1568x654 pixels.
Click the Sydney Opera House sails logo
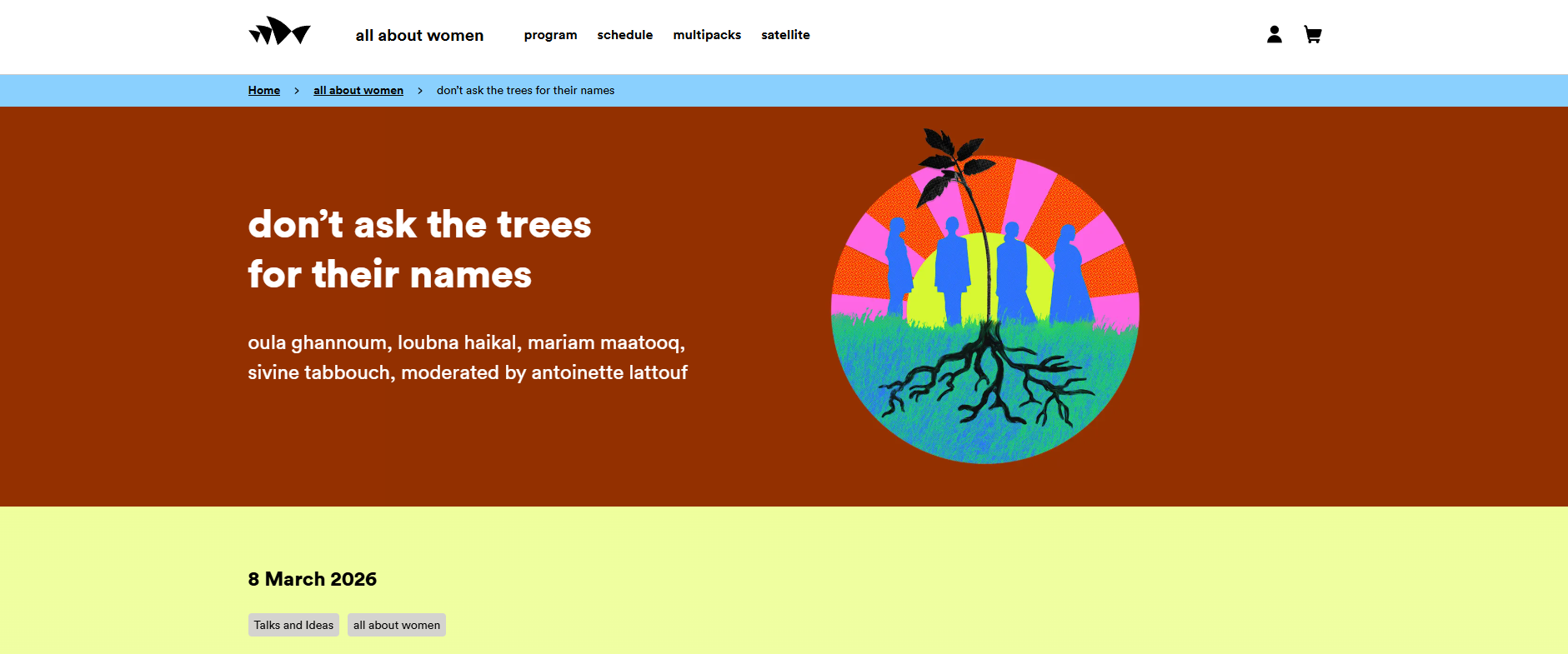[x=279, y=32]
